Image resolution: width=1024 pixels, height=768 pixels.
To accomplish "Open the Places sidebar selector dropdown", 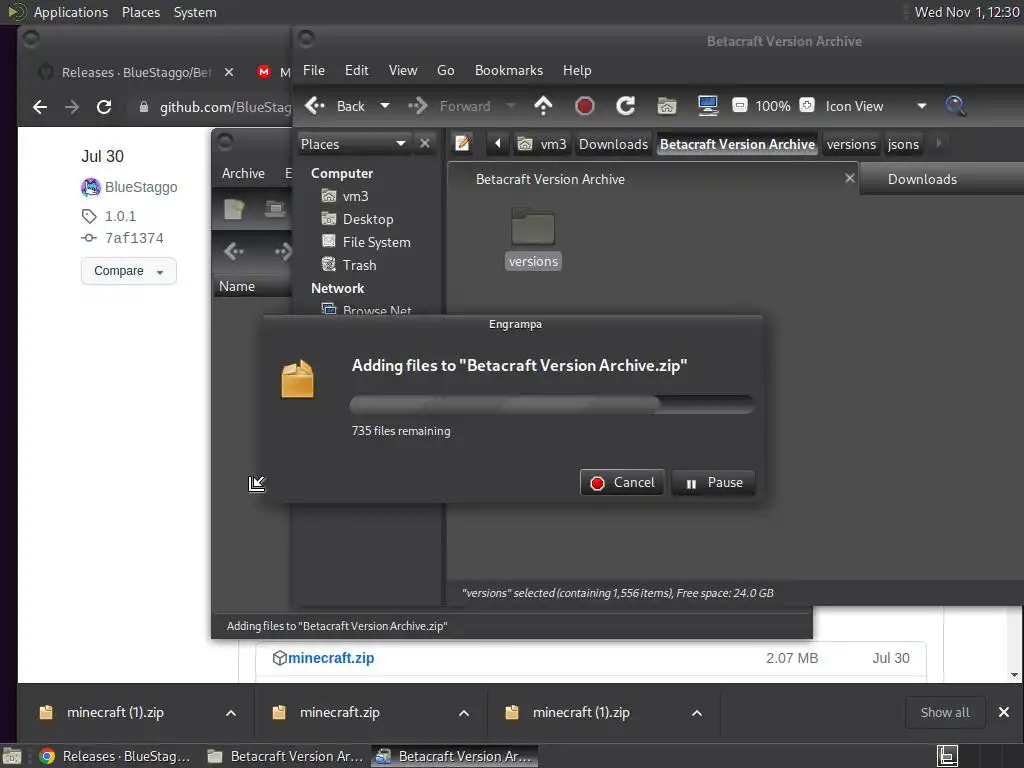I will [353, 144].
